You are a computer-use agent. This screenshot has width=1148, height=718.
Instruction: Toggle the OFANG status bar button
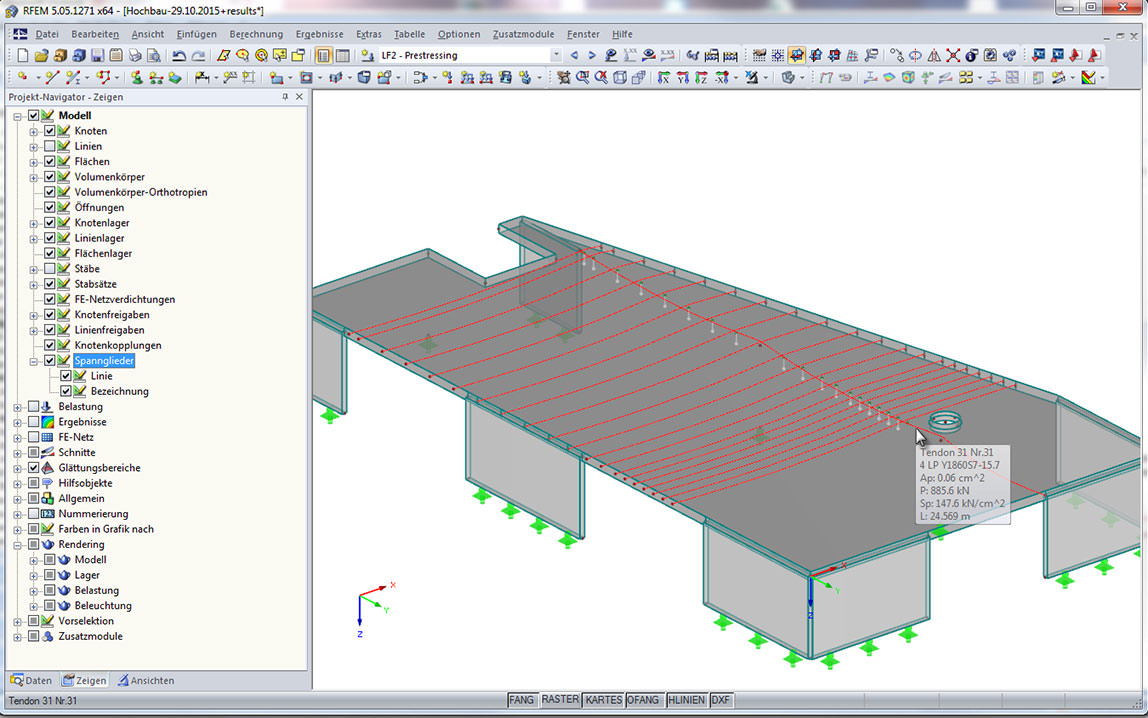(644, 700)
